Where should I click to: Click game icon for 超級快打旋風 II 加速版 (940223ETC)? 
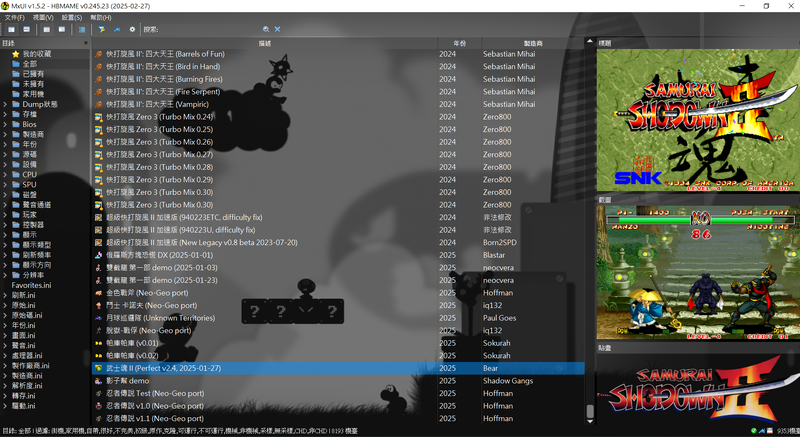point(99,217)
